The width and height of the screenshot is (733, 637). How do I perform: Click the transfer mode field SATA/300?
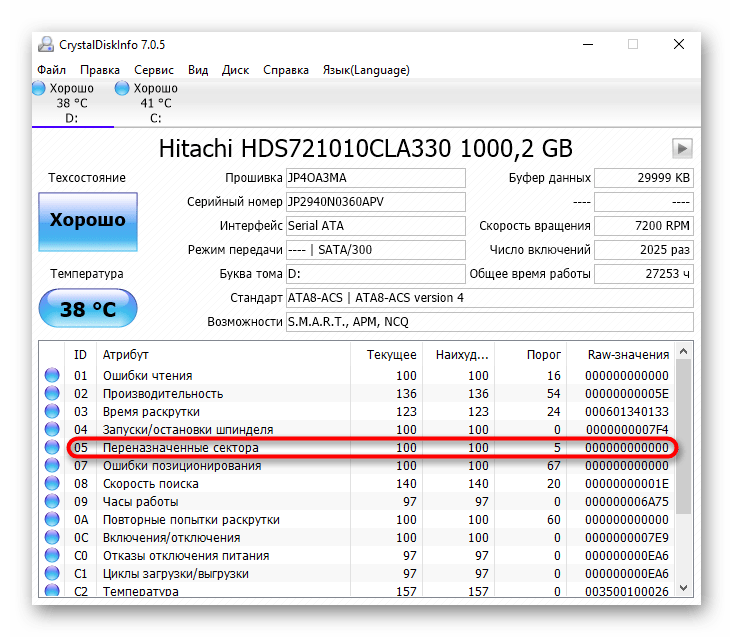coord(376,250)
